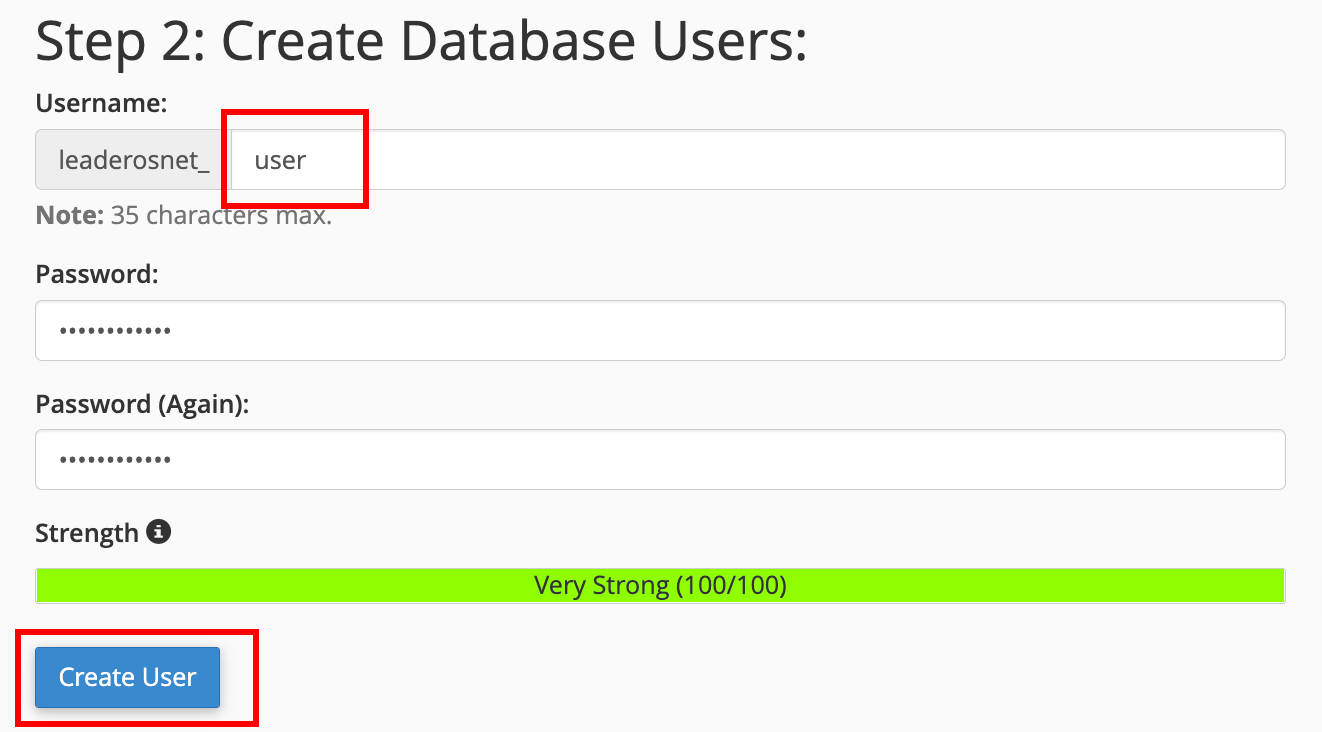Click the Create User button
The width and height of the screenshot is (1322, 732).
[128, 677]
